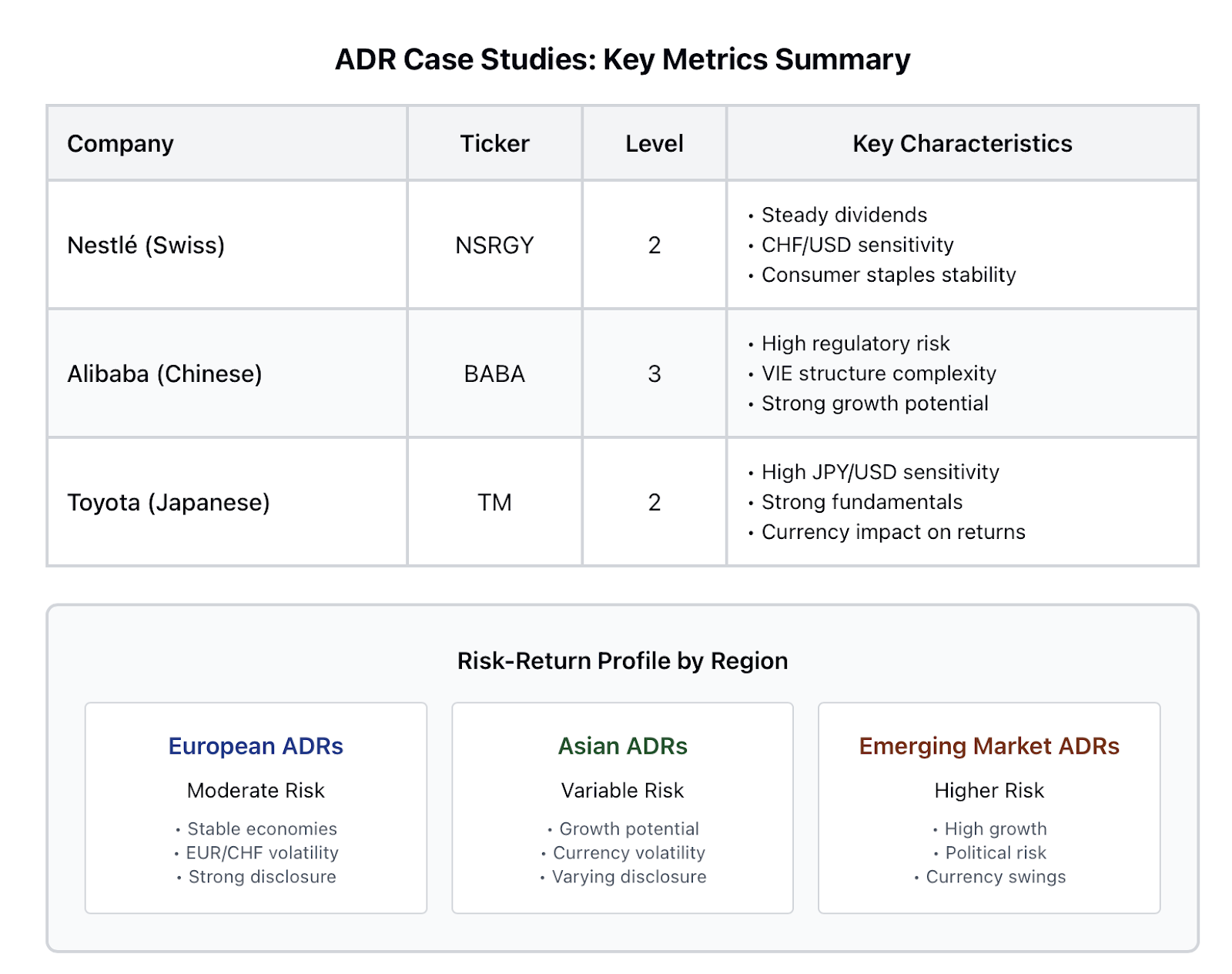The height and width of the screenshot is (974, 1232).
Task: Click 'Steady dividends' bullet text
Action: click(x=844, y=215)
